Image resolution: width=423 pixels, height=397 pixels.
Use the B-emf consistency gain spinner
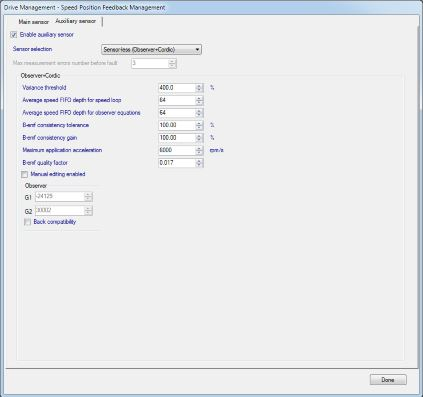(199, 138)
